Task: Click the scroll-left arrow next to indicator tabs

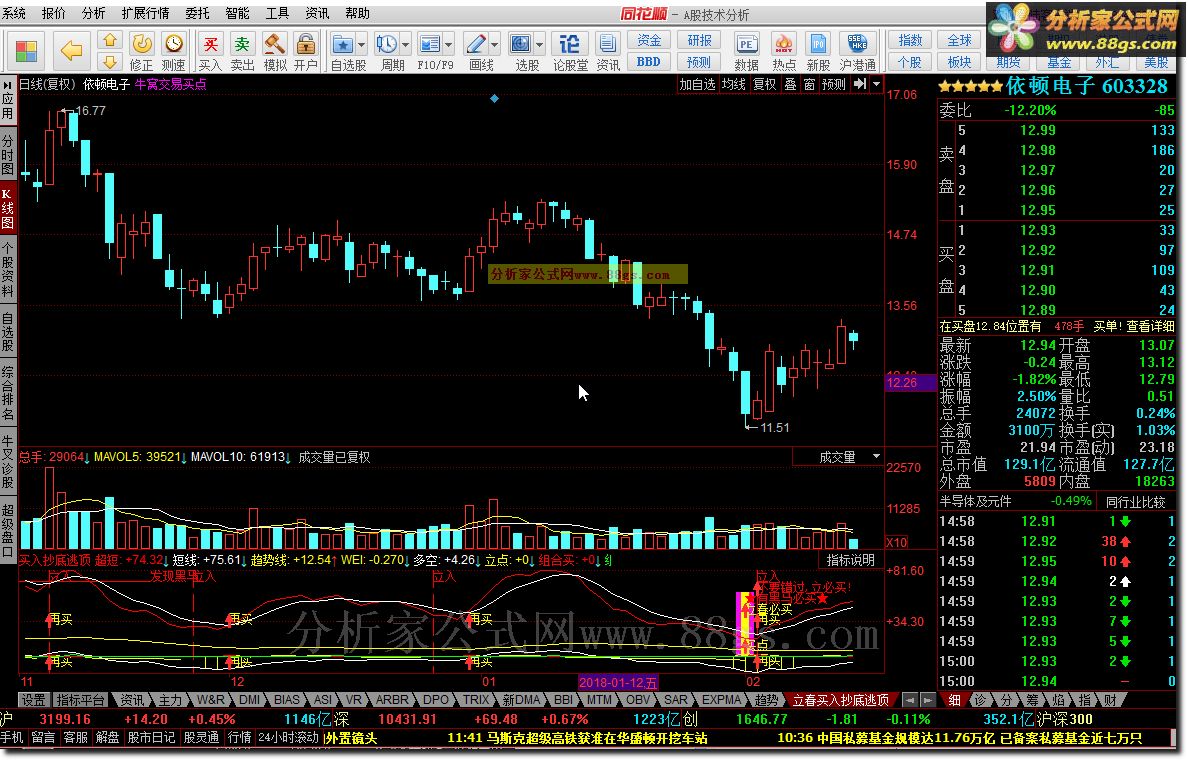Action: click(909, 700)
